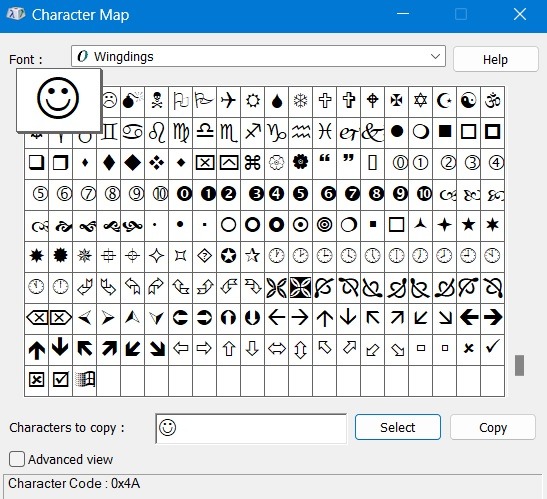The image size is (547, 499).
Task: Select the frowning face character
Action: [x=110, y=101]
